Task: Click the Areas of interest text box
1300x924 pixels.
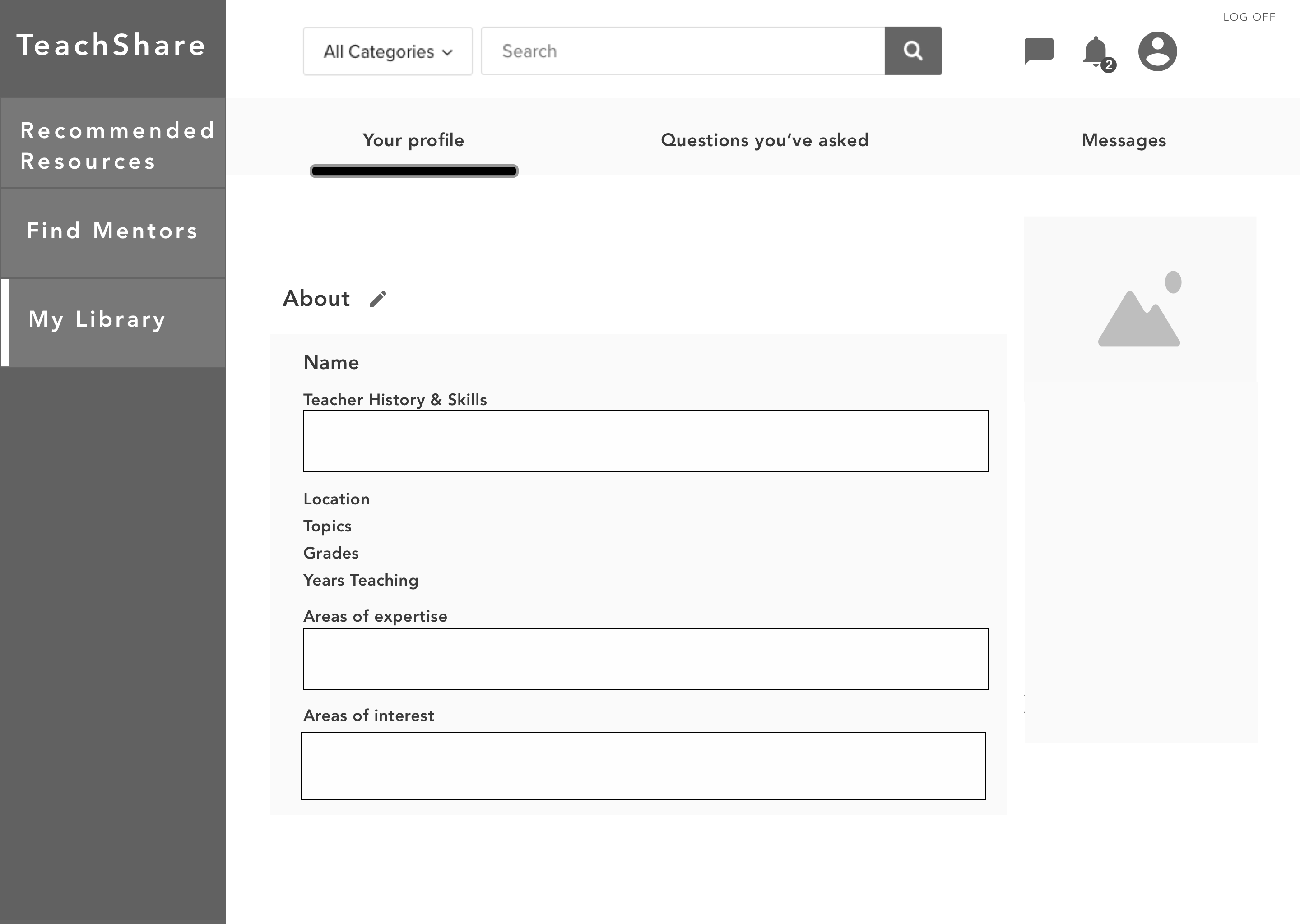Action: pos(643,766)
